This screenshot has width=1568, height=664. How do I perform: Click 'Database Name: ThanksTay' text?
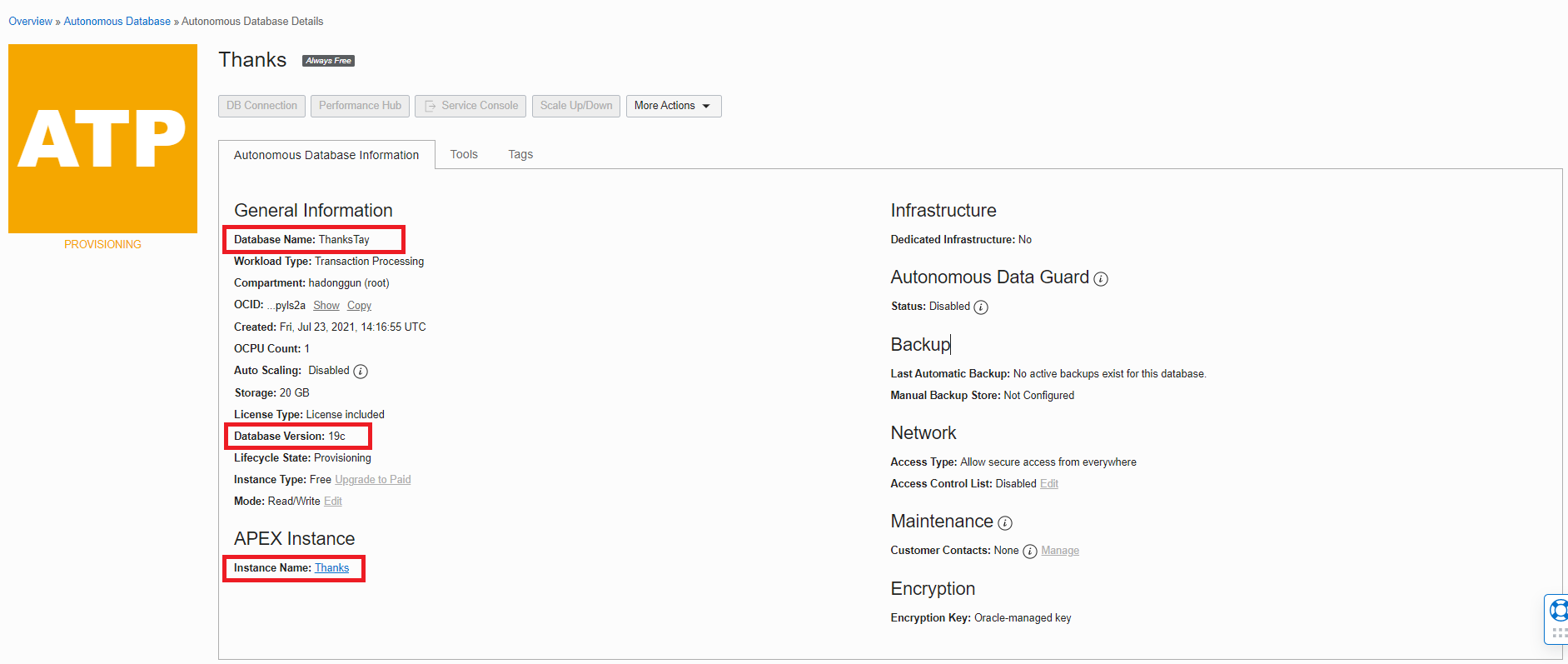301,240
